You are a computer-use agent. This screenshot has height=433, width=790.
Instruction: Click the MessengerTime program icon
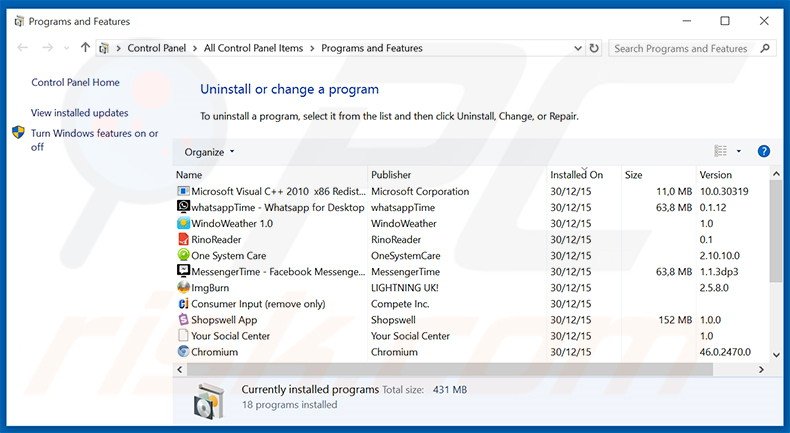(x=183, y=271)
